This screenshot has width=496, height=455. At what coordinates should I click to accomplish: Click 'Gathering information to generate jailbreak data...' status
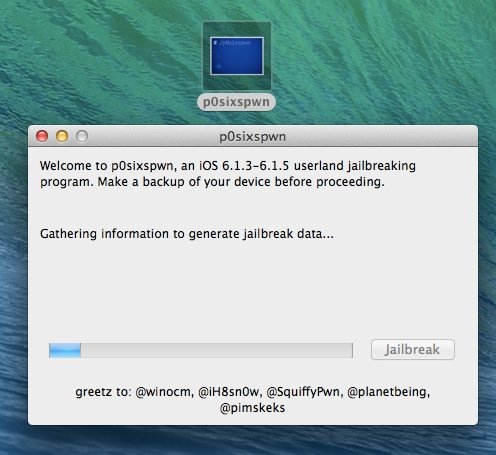[187, 234]
